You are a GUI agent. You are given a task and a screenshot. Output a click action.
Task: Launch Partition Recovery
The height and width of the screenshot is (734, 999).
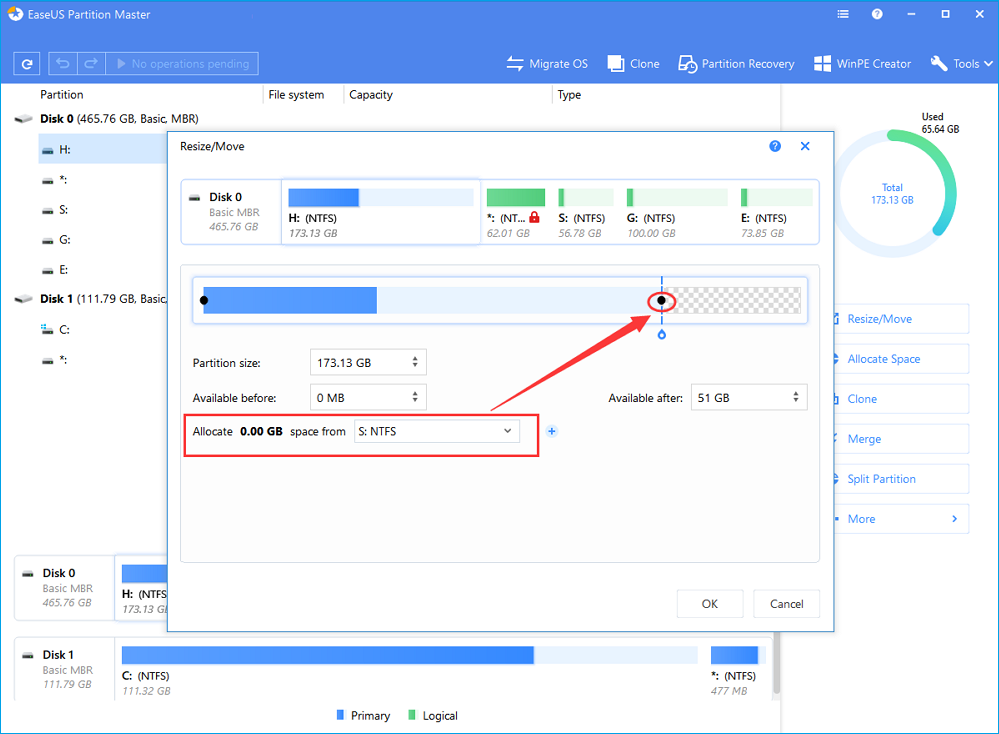click(688, 64)
